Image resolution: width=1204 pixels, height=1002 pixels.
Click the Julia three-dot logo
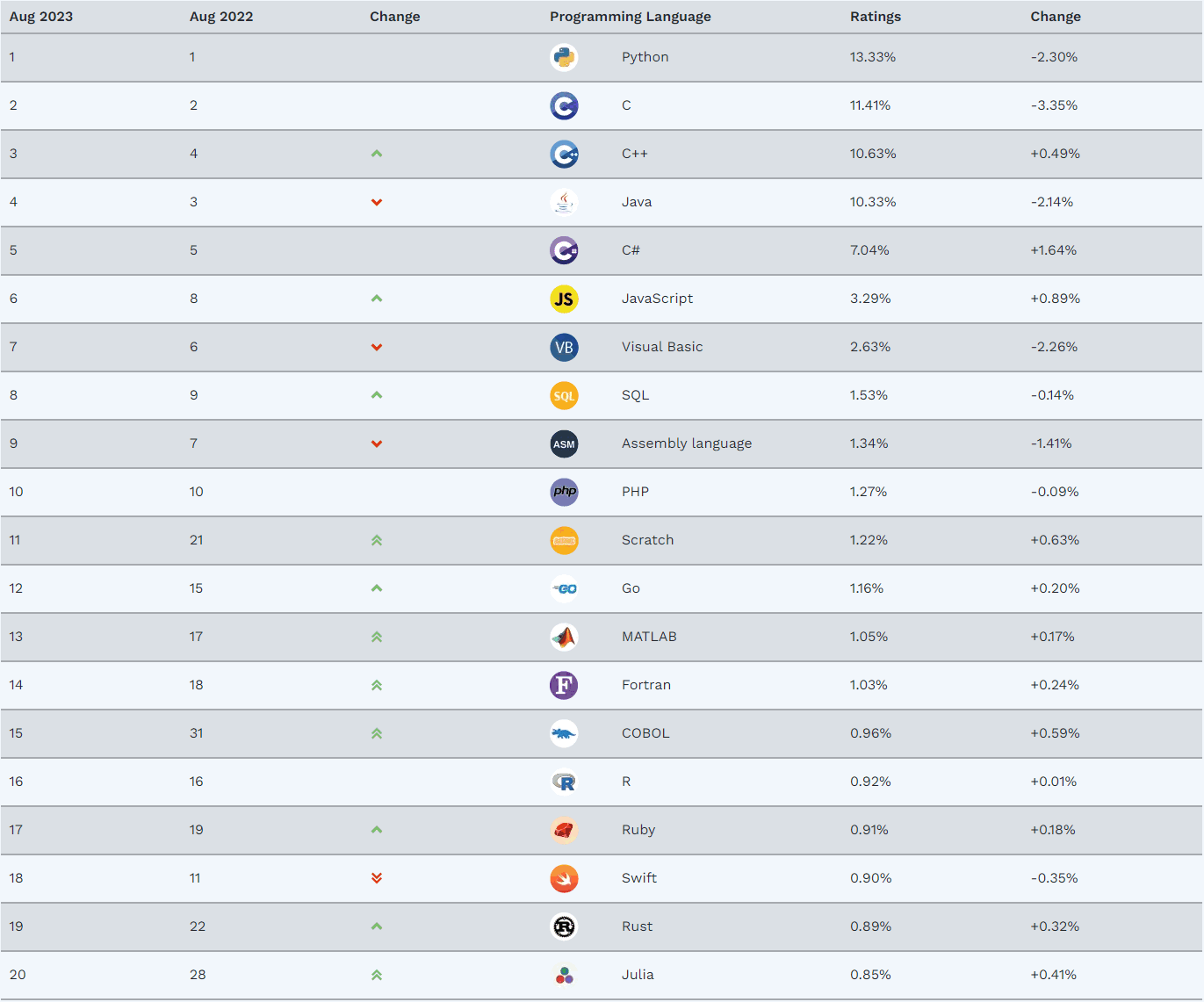coord(564,975)
